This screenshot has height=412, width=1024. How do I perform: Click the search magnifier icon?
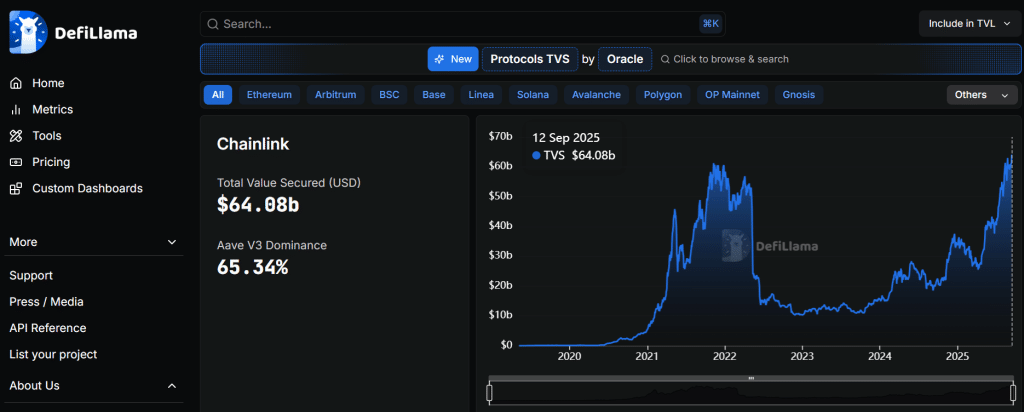click(x=212, y=23)
